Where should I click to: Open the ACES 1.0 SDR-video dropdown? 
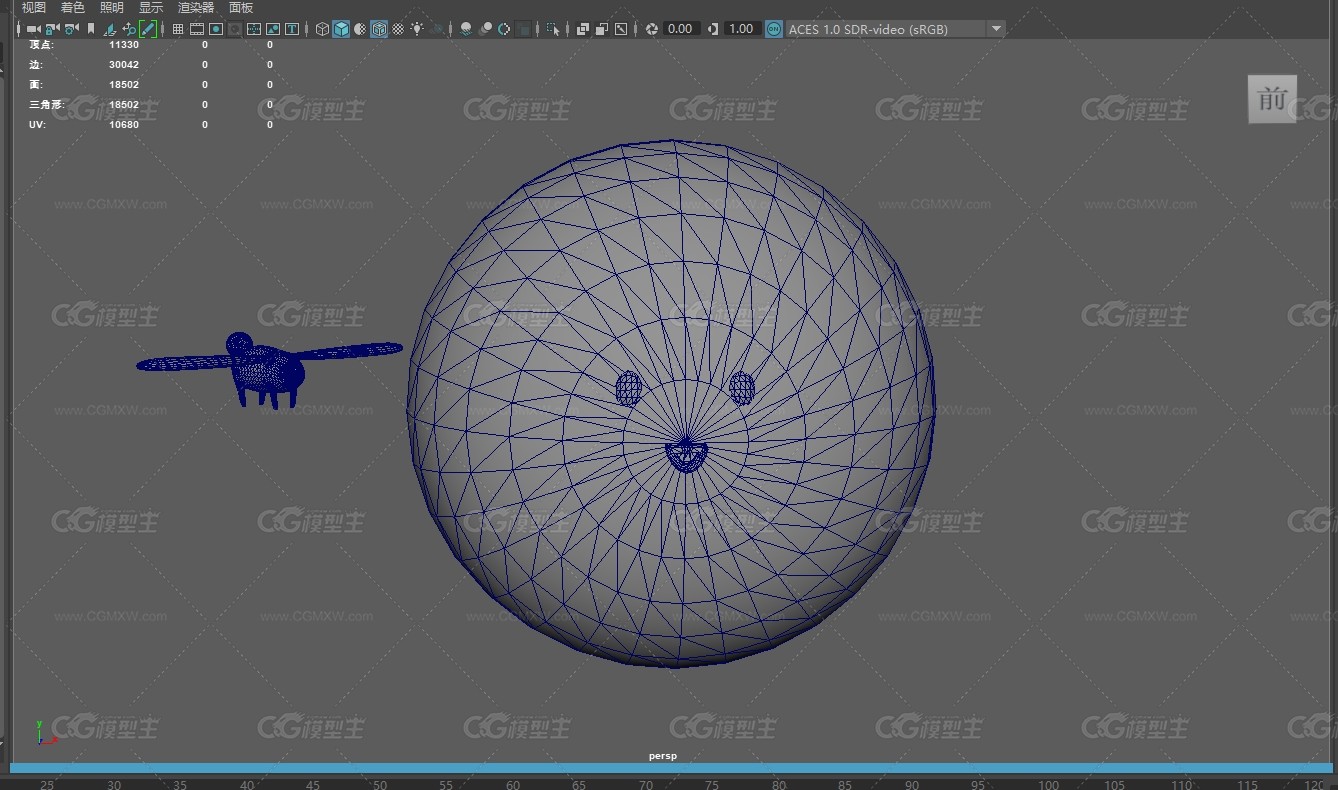(x=895, y=29)
